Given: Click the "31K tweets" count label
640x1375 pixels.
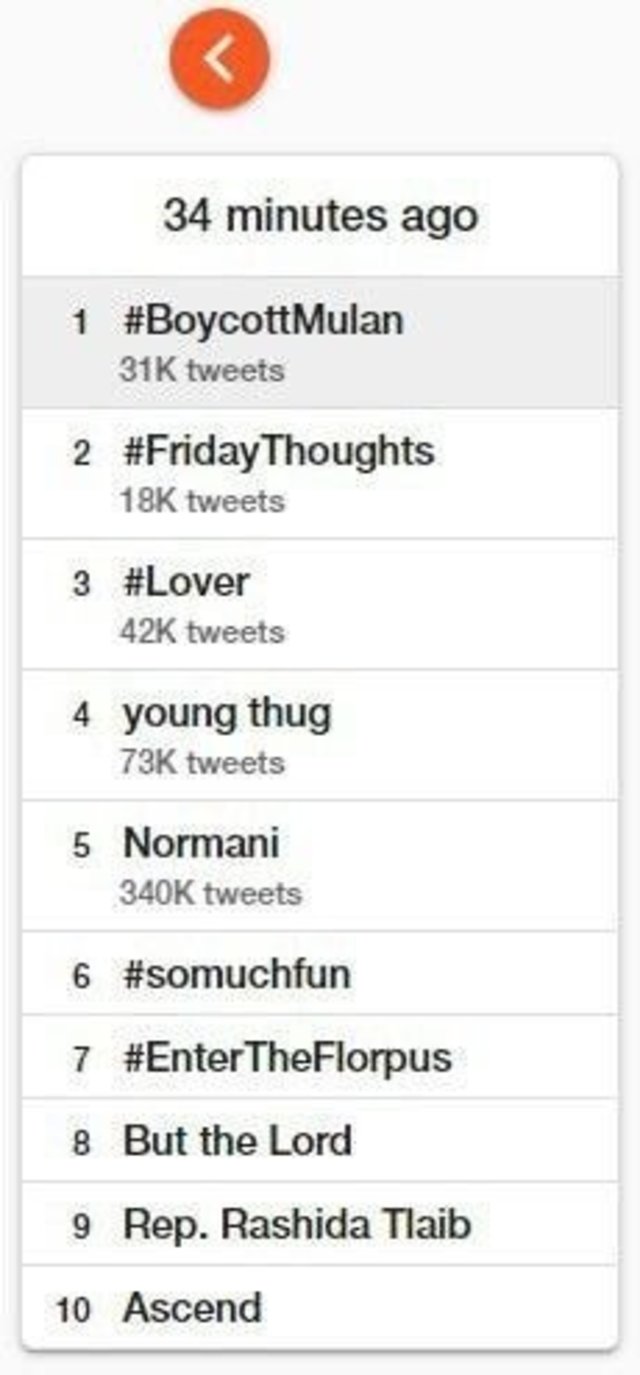Looking at the screenshot, I should click(x=202, y=370).
